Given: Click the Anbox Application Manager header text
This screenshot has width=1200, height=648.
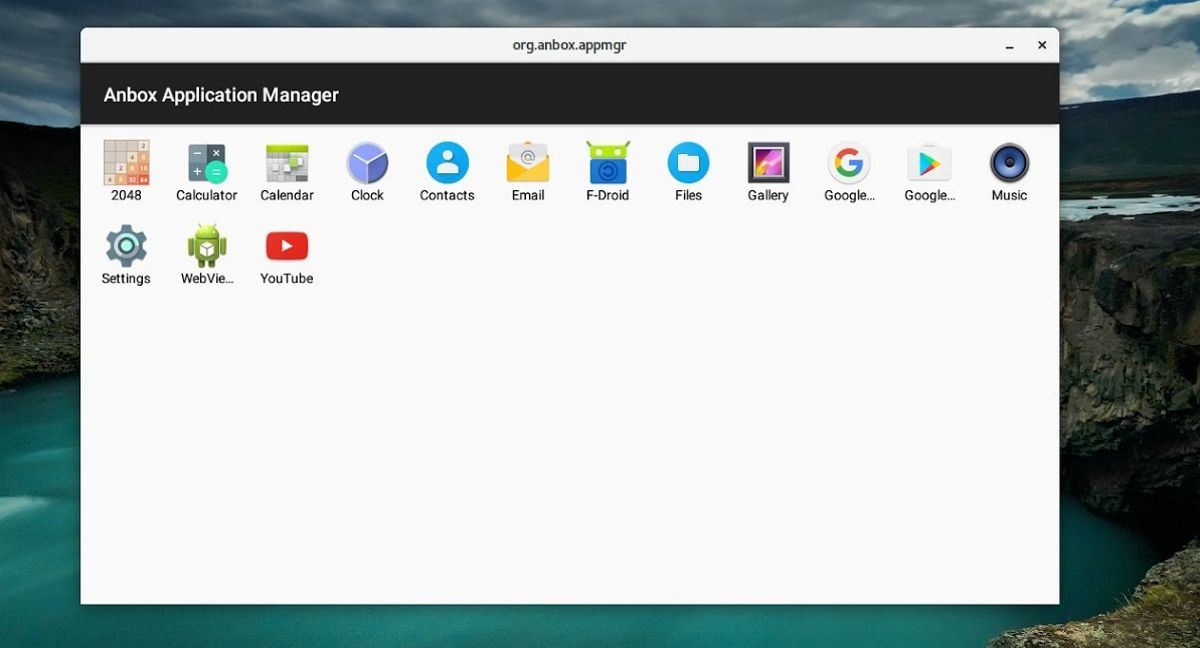Looking at the screenshot, I should 221,95.
